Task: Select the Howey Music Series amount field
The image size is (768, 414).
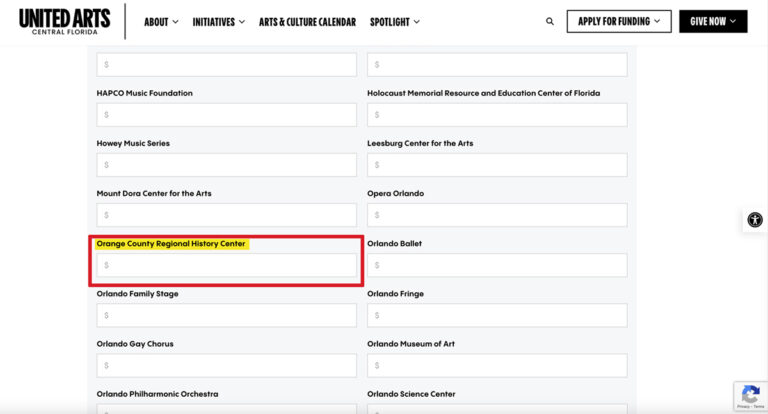Action: click(226, 165)
